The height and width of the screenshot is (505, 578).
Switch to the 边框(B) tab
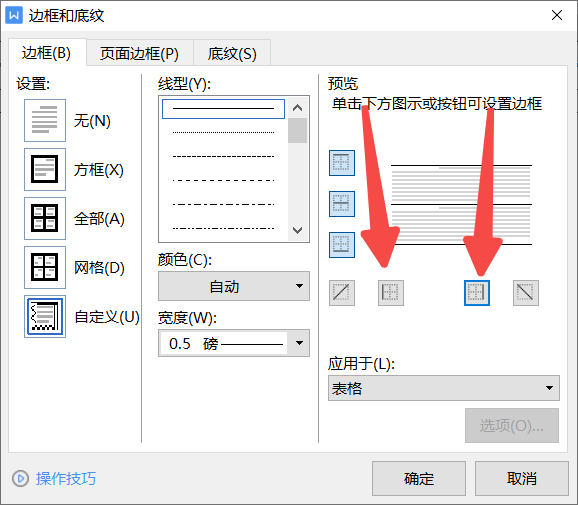[x=47, y=53]
